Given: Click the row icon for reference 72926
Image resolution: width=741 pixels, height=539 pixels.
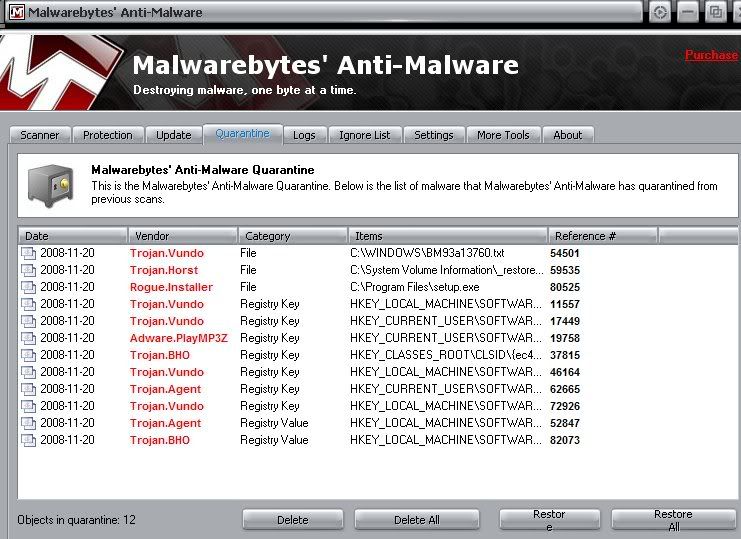Looking at the screenshot, I should (x=28, y=407).
